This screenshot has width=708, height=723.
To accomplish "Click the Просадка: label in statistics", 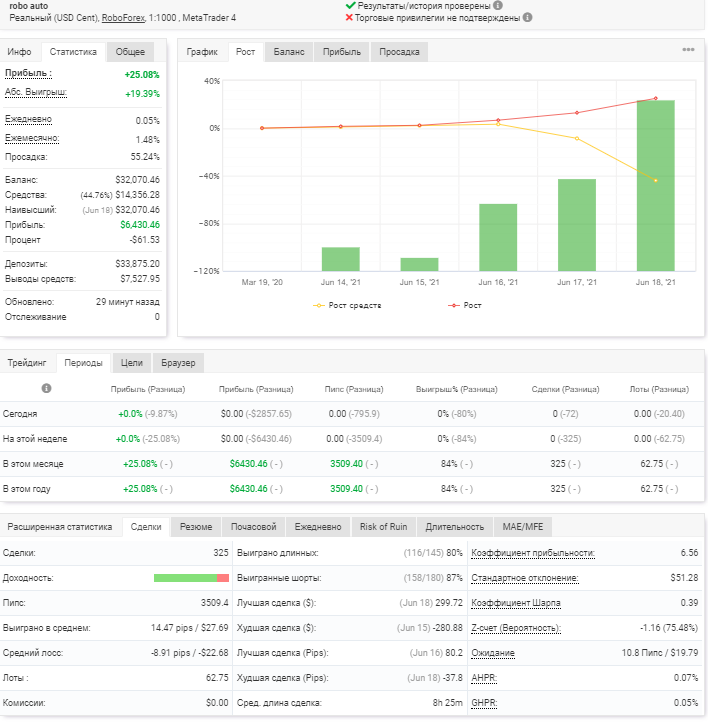I will click(x=26, y=157).
